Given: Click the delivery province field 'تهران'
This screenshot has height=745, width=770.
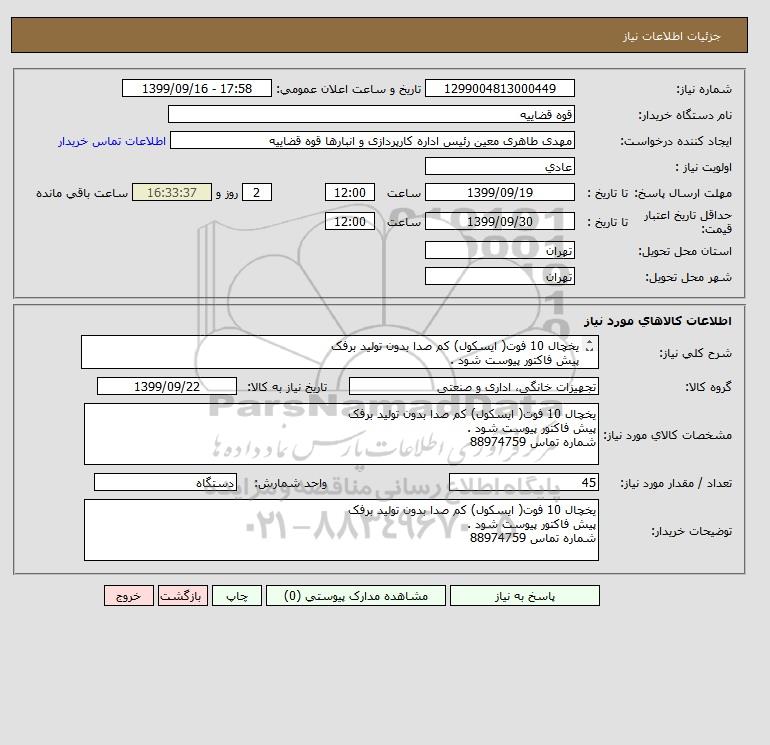Looking at the screenshot, I should pos(499,250).
